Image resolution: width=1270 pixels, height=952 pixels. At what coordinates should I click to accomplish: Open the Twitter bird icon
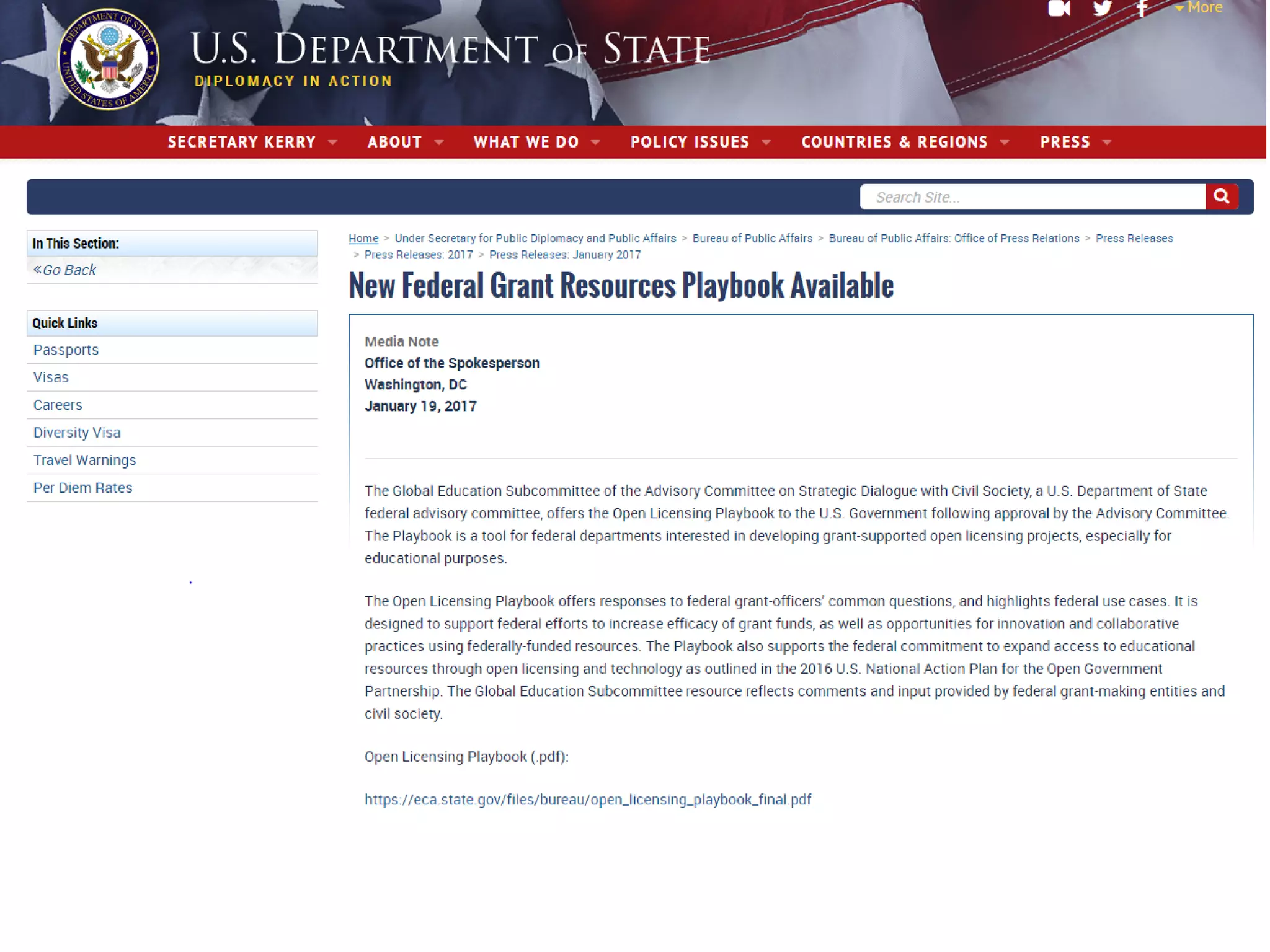(1102, 8)
